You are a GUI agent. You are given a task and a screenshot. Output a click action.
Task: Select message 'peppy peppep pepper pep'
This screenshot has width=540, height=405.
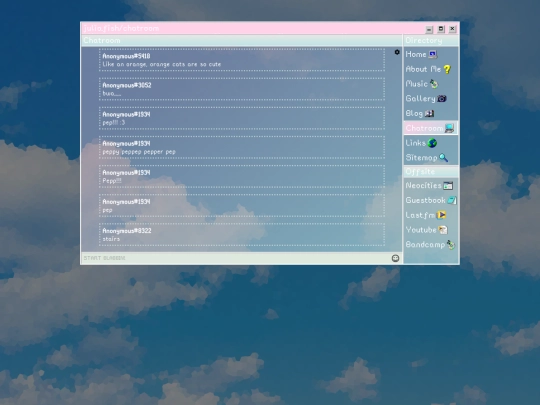[139, 152]
